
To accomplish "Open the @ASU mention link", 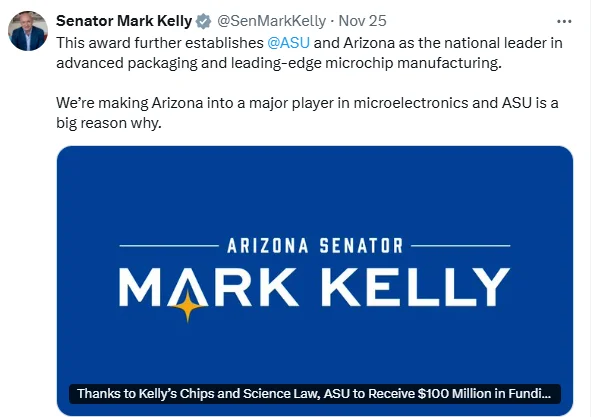I will click(x=288, y=43).
